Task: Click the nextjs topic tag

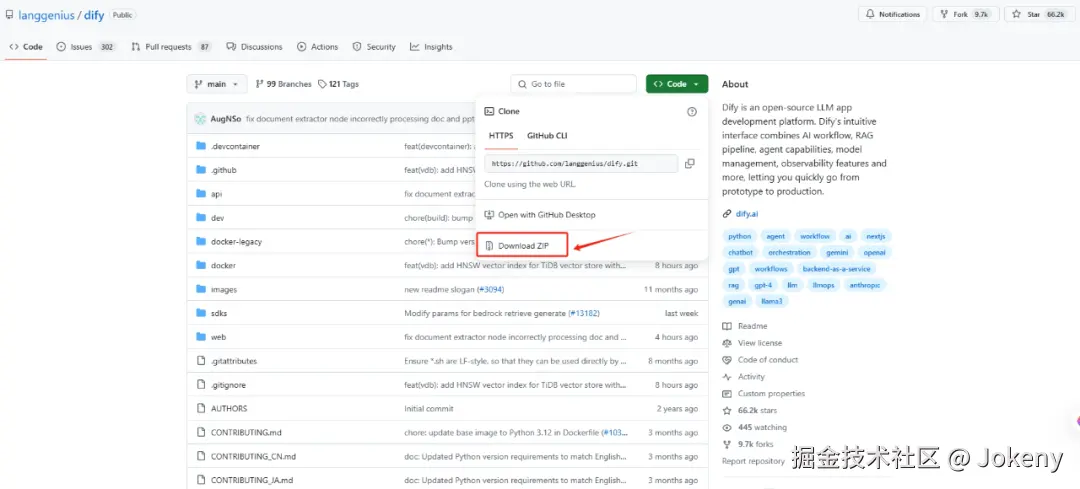Action: tap(876, 236)
